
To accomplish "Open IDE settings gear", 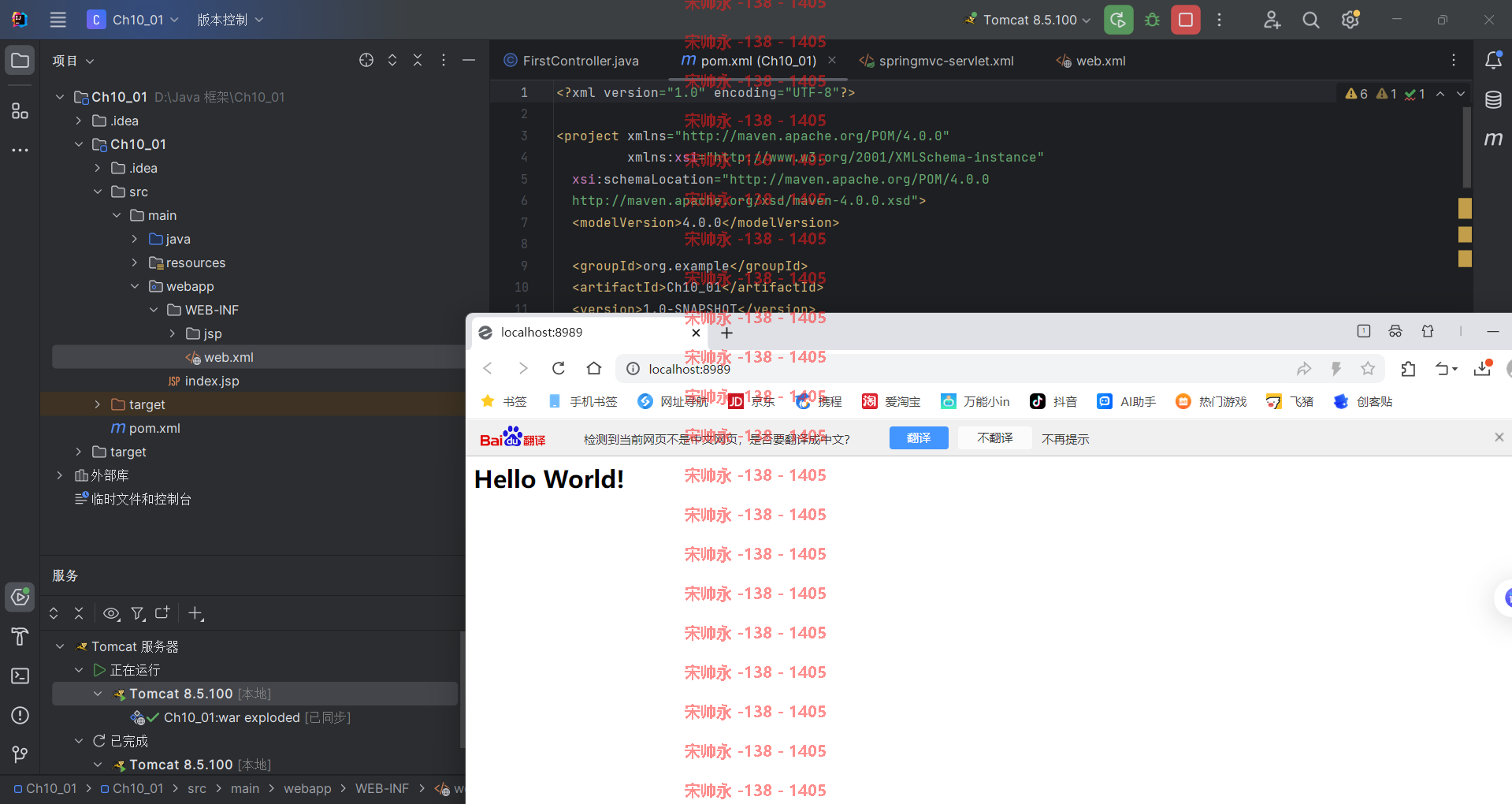I will (x=1350, y=20).
